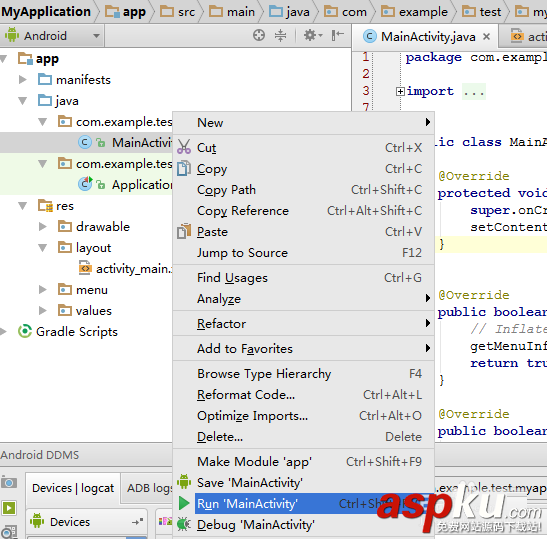Choose Copy Path from context menu
547x539 pixels.
pyautogui.click(x=304, y=190)
